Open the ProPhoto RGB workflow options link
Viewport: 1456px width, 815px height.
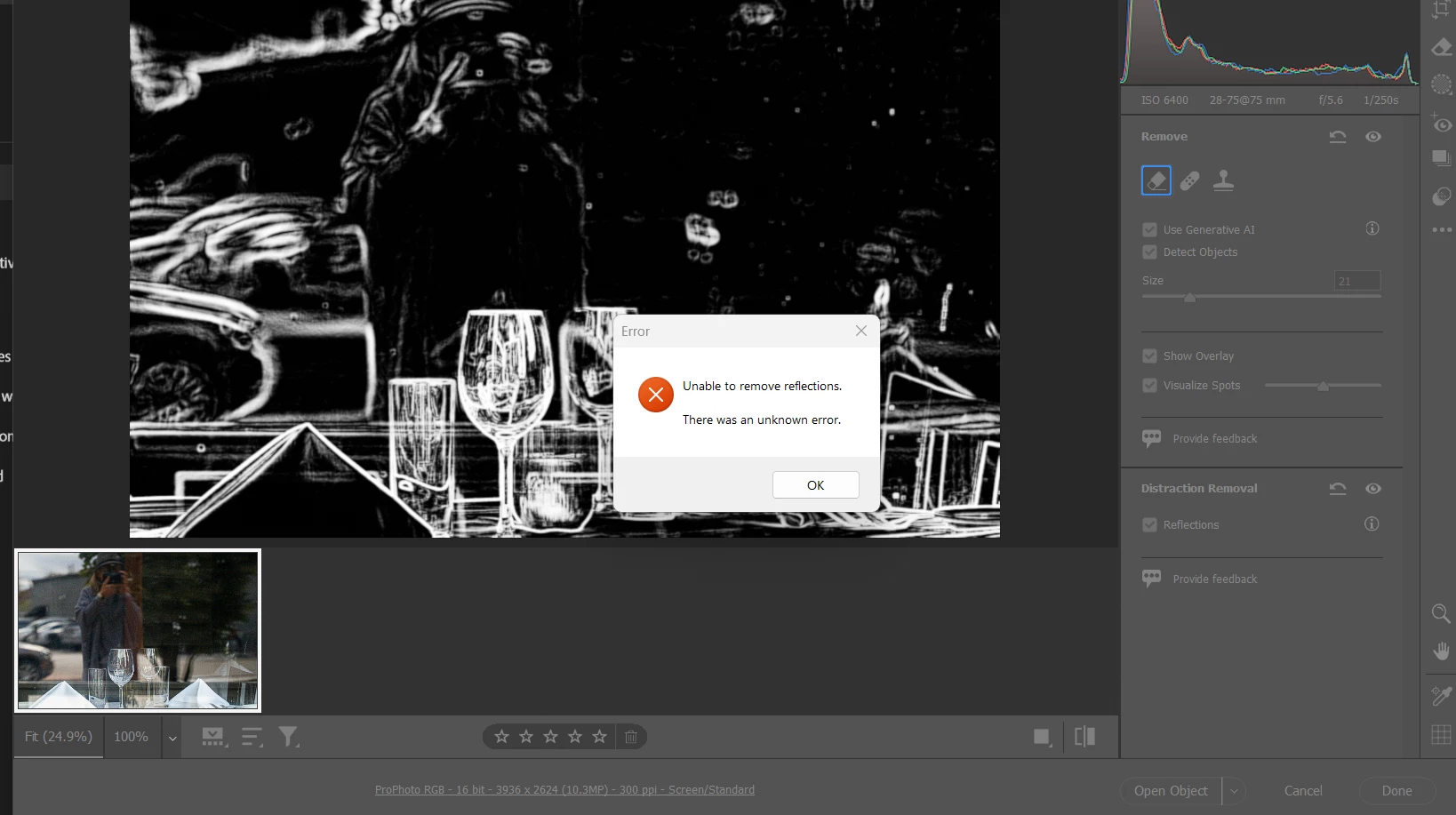click(564, 790)
